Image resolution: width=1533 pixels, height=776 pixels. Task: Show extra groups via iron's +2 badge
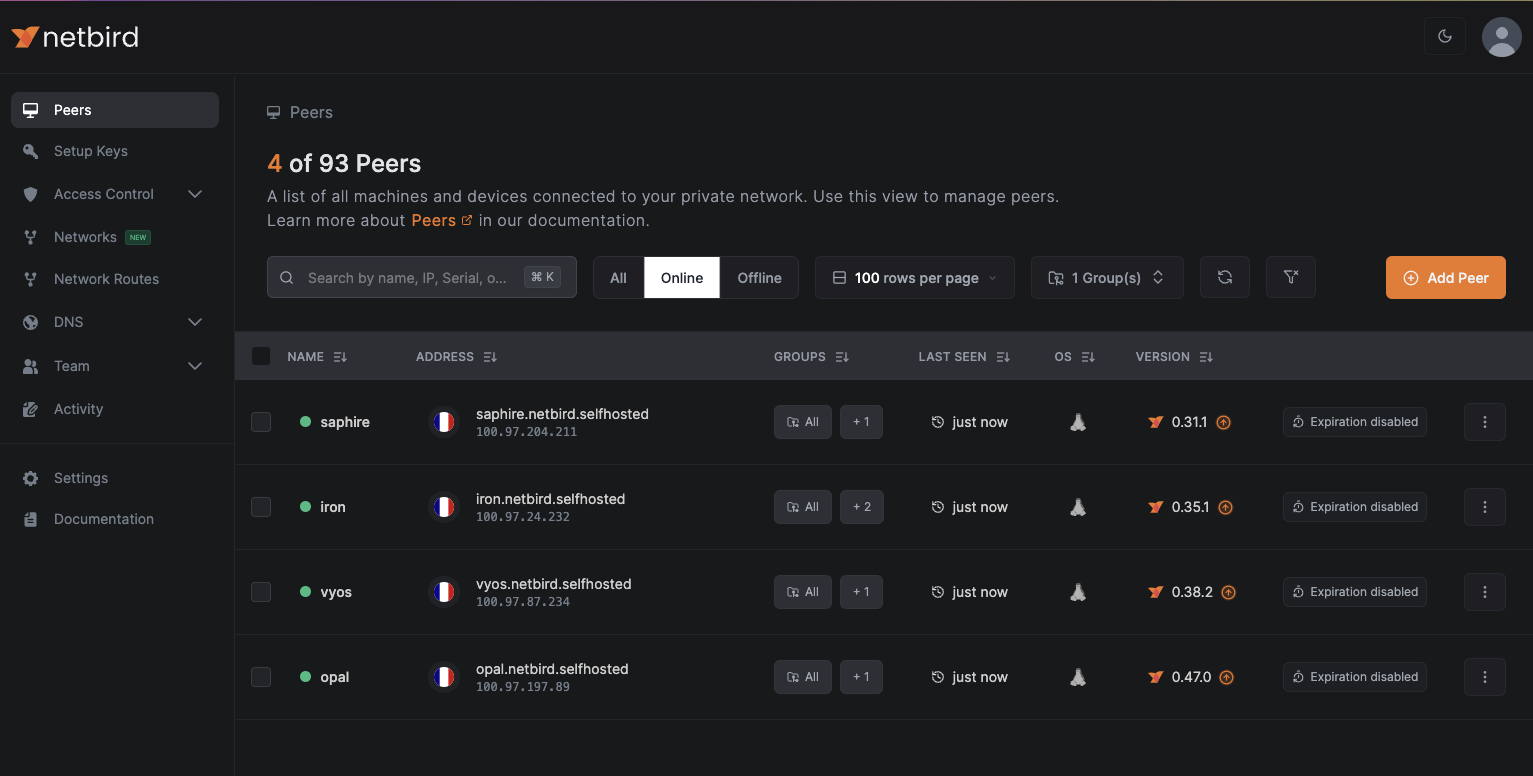(861, 507)
